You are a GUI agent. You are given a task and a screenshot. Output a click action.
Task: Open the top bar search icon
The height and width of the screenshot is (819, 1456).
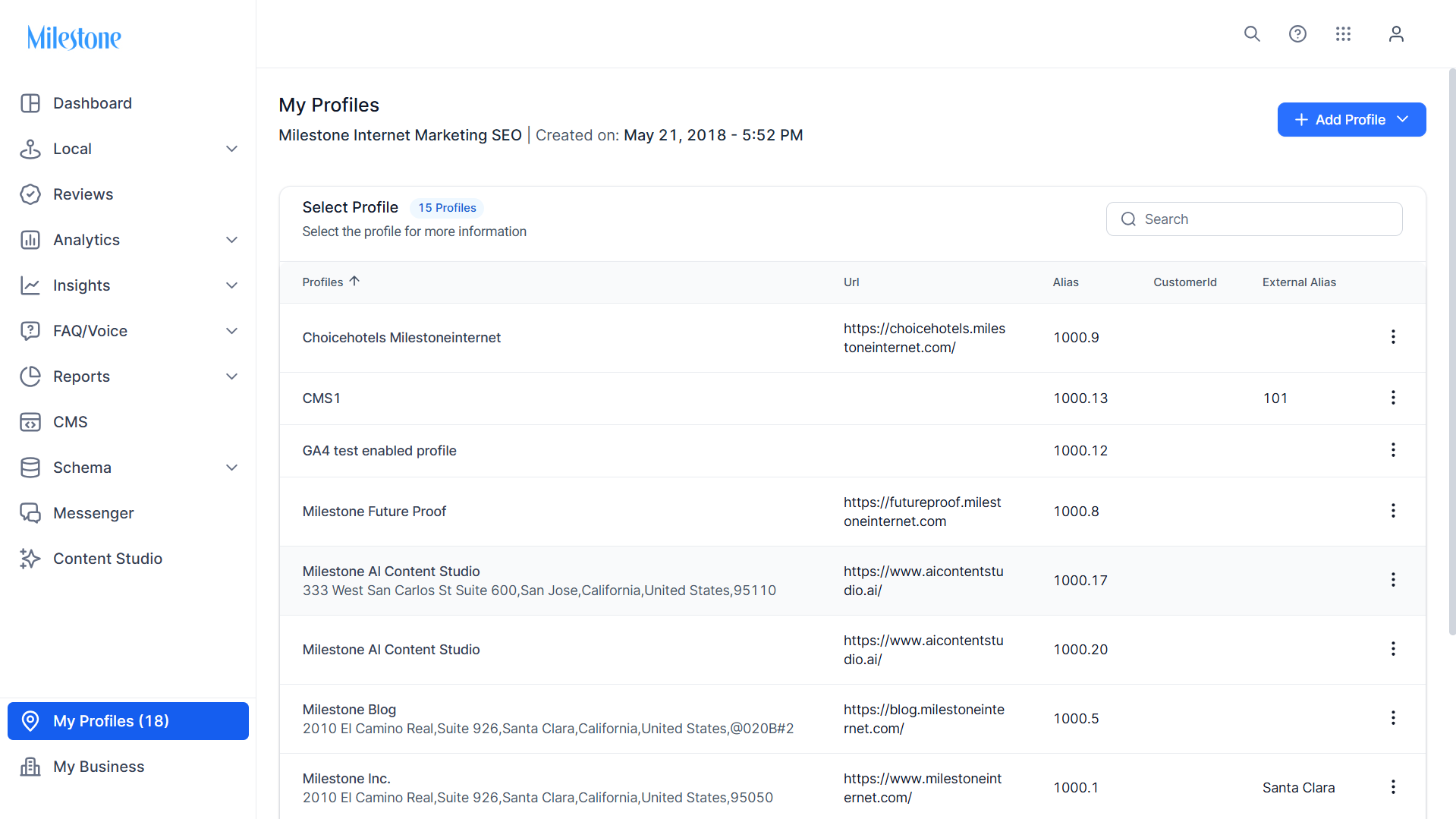[x=1252, y=34]
